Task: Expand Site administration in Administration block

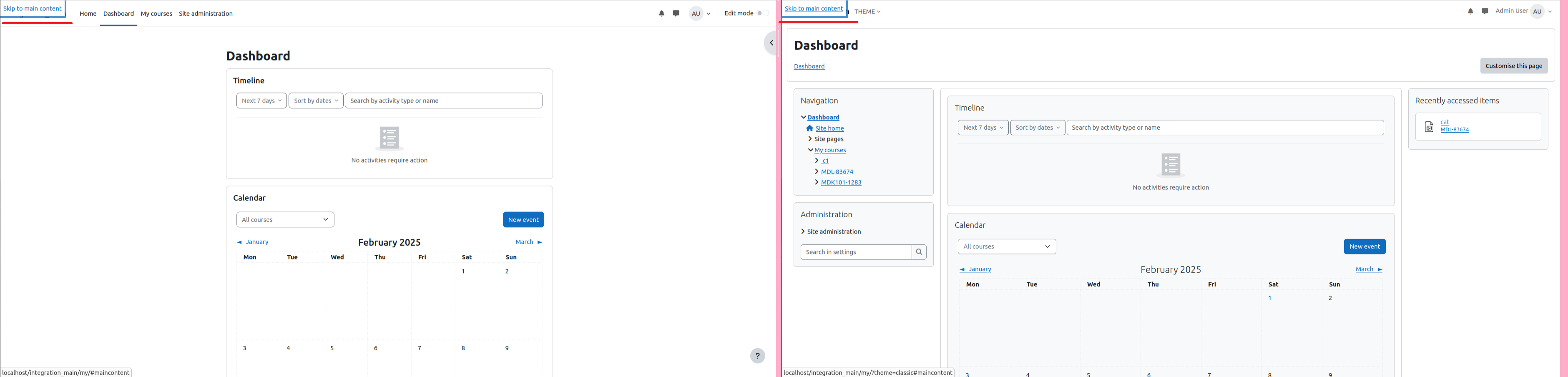Action: coord(804,231)
